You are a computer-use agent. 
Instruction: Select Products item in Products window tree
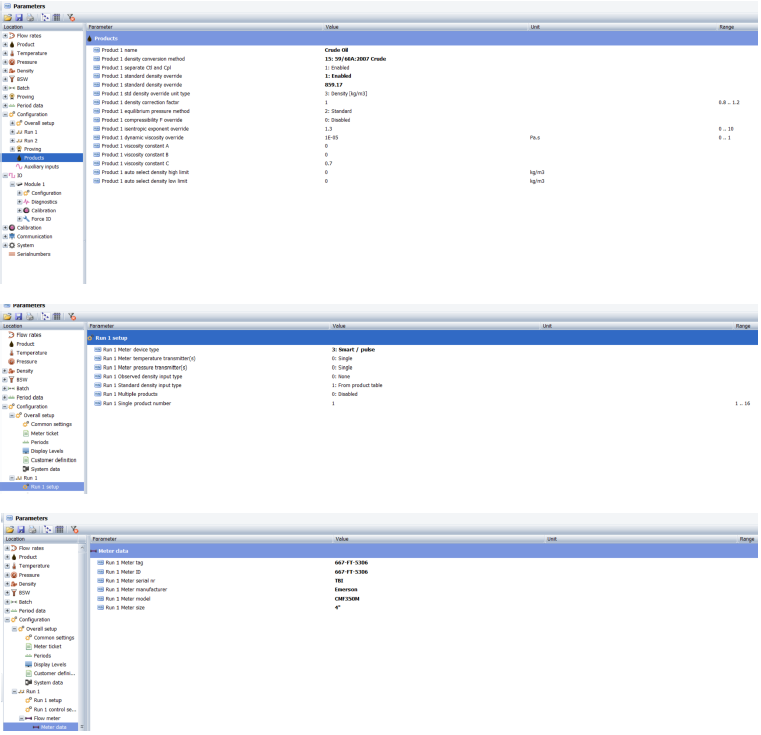tap(34, 158)
